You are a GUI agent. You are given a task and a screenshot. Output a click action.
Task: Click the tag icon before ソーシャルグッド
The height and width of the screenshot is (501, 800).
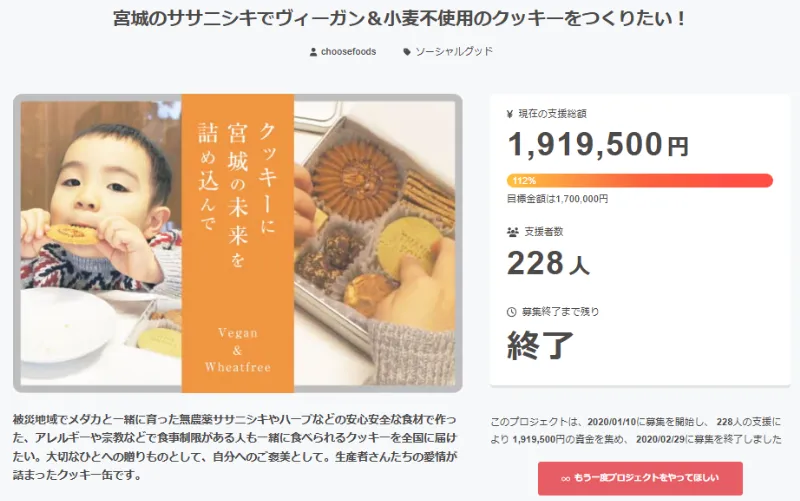pos(407,52)
